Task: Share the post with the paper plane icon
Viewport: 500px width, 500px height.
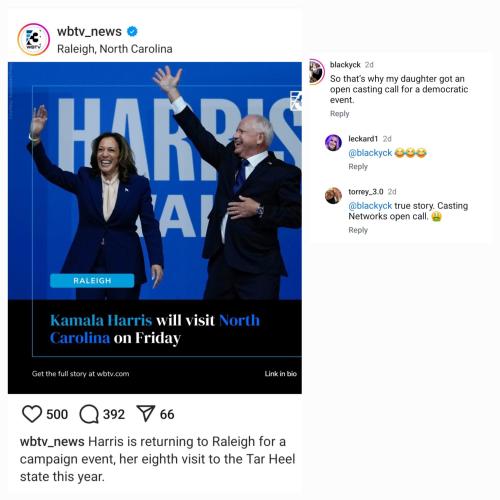Action: click(146, 414)
